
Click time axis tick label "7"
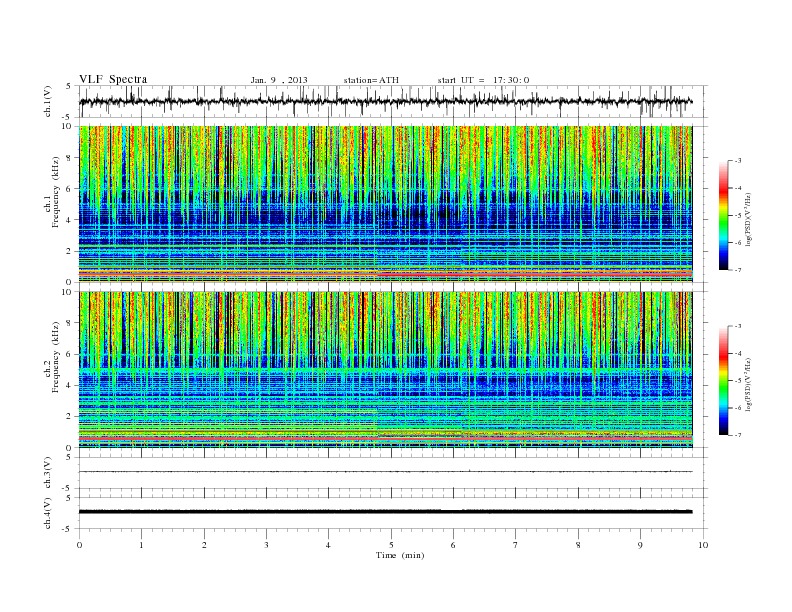click(x=516, y=545)
